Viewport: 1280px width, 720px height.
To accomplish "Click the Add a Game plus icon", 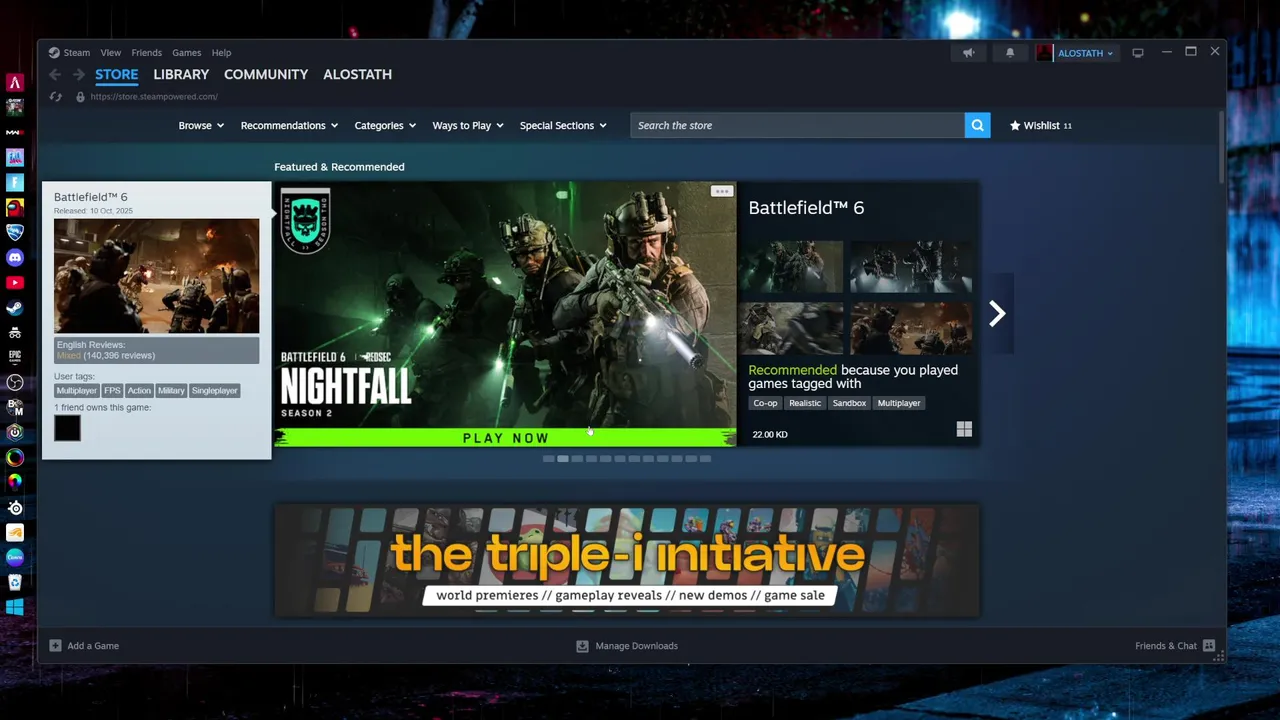I will tap(55, 646).
